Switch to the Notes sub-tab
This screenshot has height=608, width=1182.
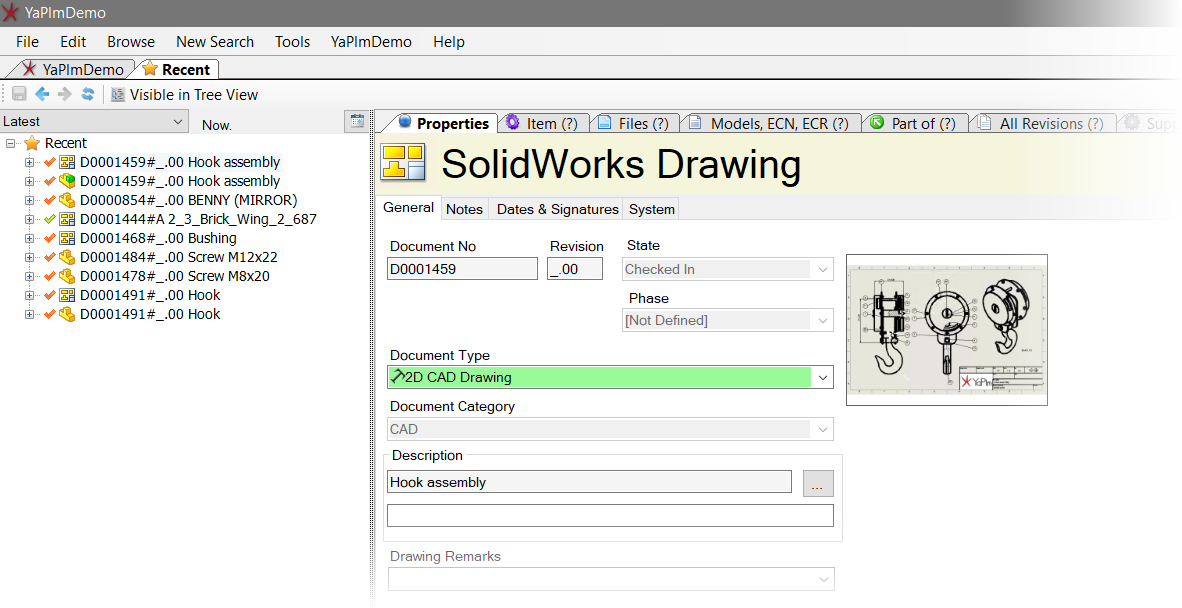tap(464, 209)
